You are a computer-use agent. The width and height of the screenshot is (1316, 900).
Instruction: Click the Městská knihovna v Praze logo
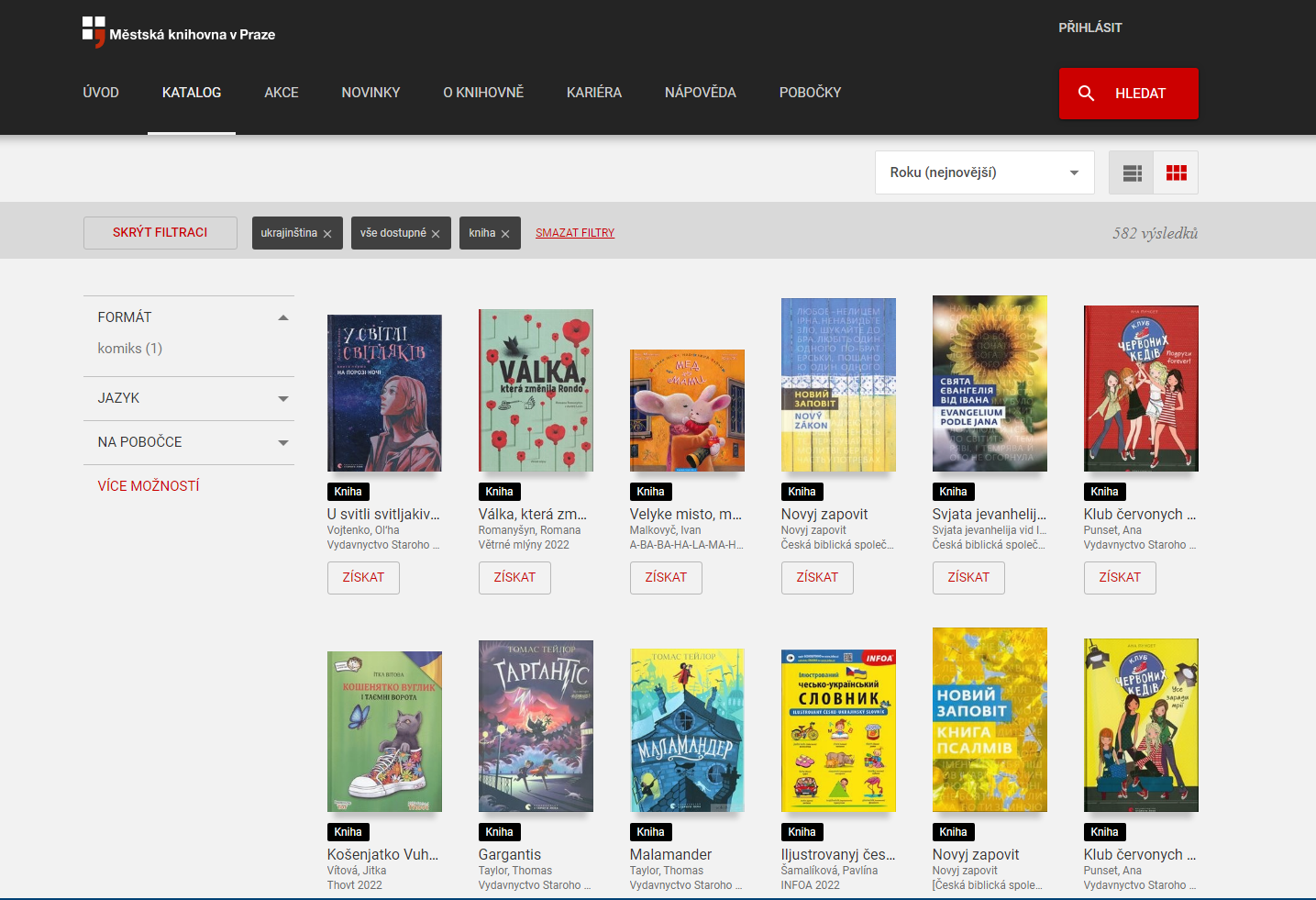click(x=179, y=32)
